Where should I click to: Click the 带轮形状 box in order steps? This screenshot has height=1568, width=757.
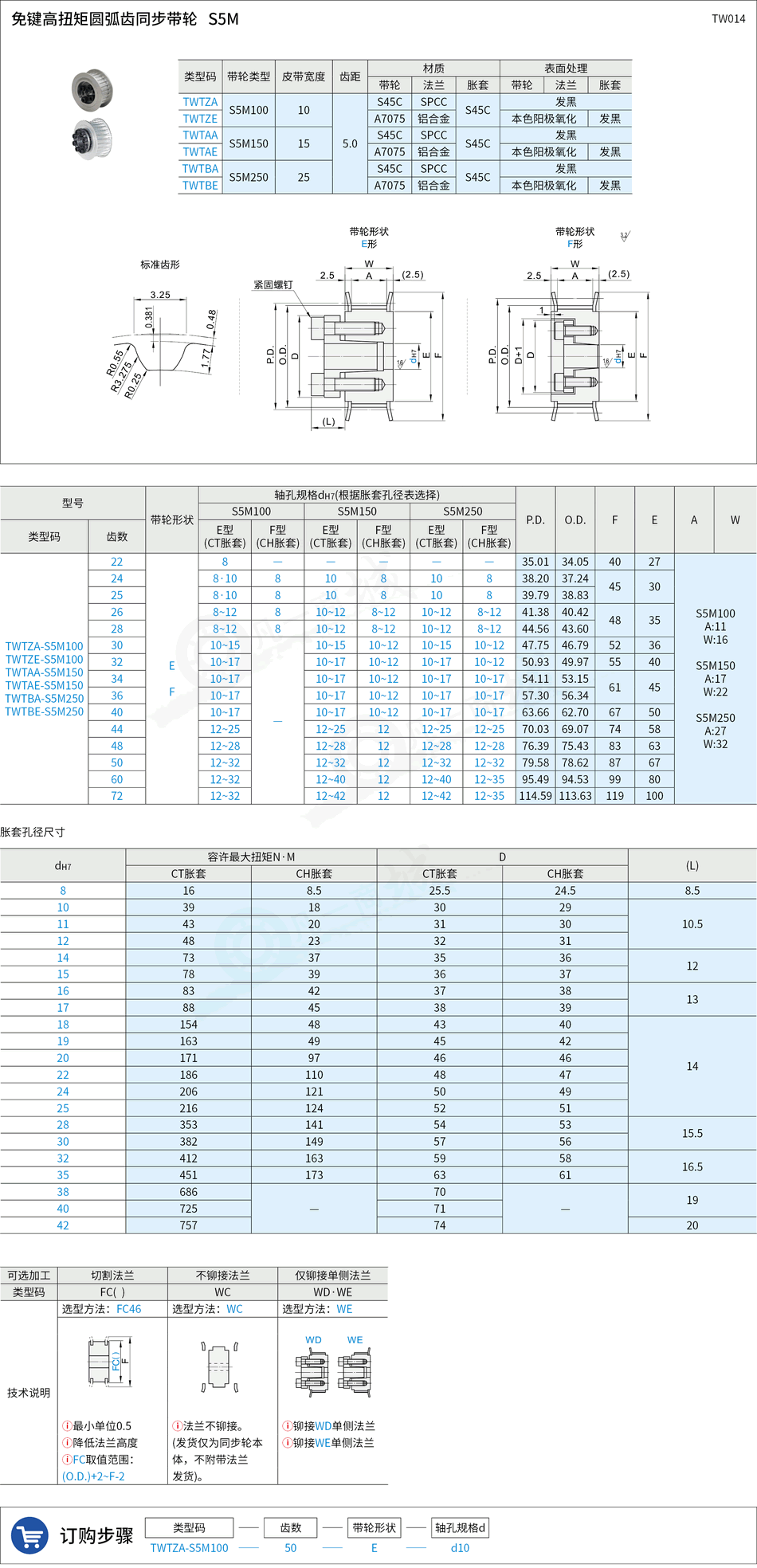click(374, 1527)
